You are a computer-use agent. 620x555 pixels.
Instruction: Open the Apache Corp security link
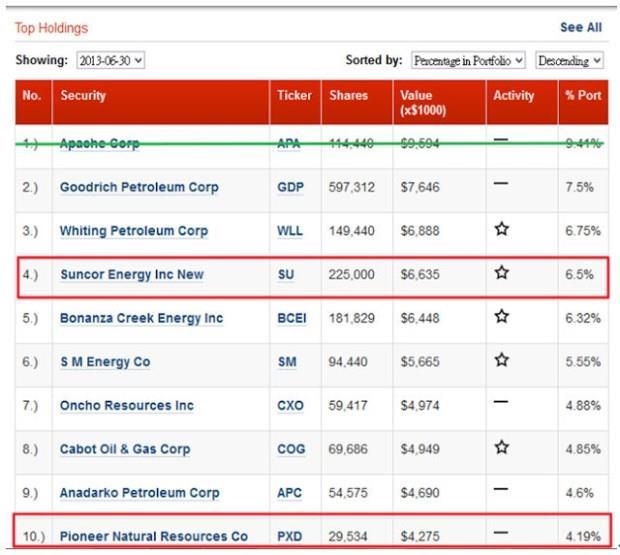coord(100,143)
